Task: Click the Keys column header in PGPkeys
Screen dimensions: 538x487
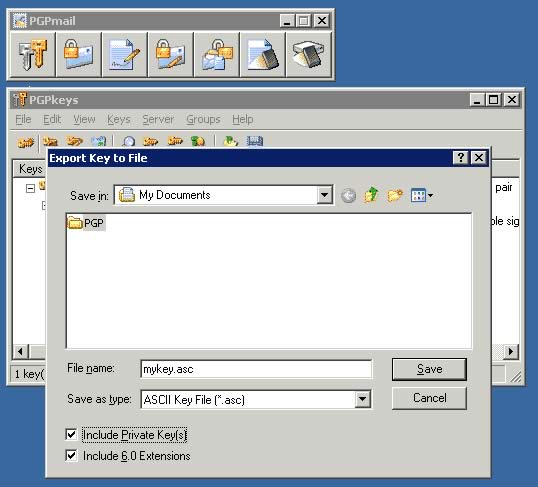Action: [x=30, y=169]
